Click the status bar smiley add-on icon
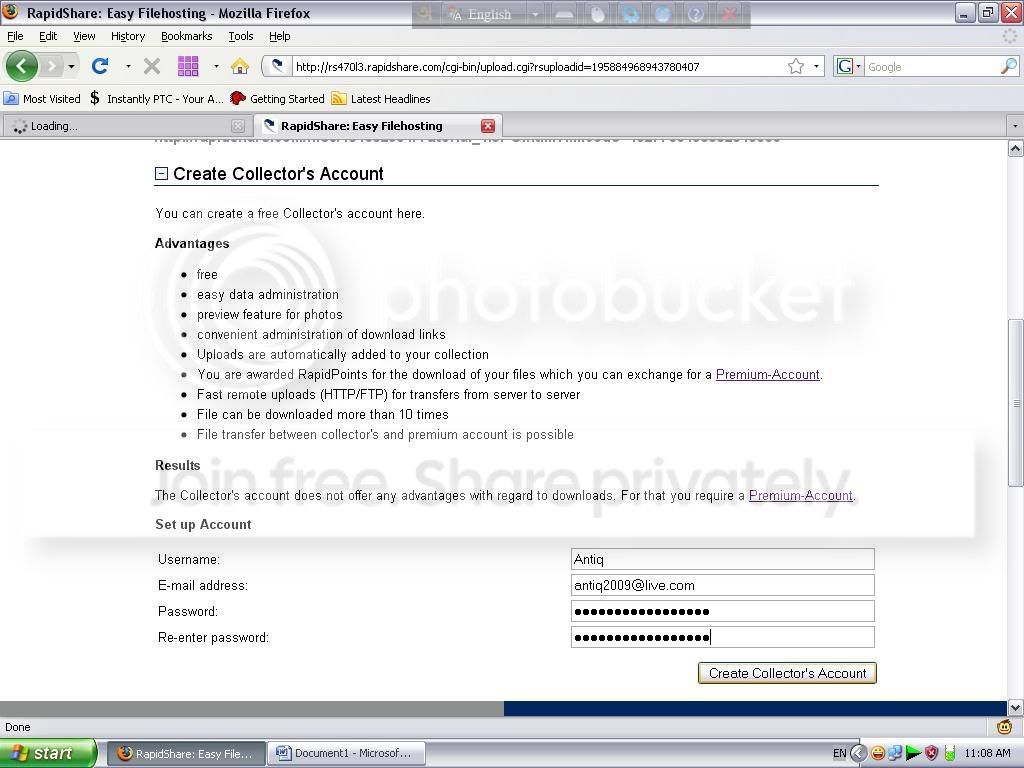This screenshot has height=768, width=1024. pyautogui.click(x=1004, y=727)
